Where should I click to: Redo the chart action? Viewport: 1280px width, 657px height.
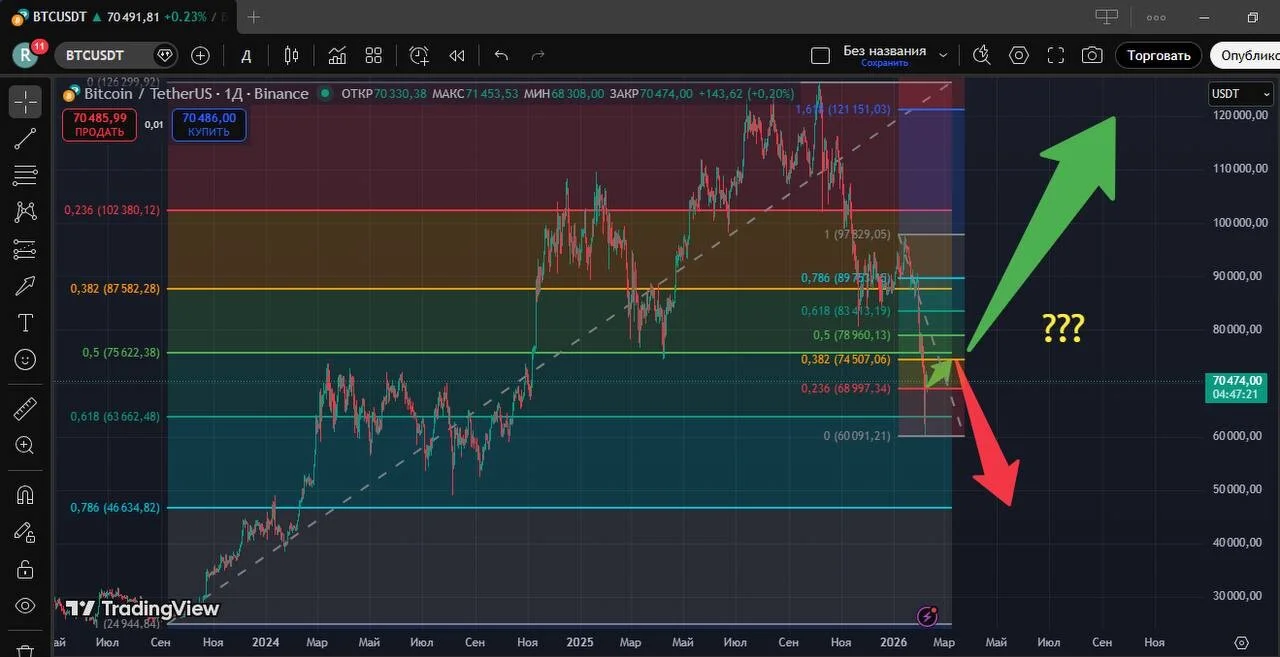click(538, 56)
